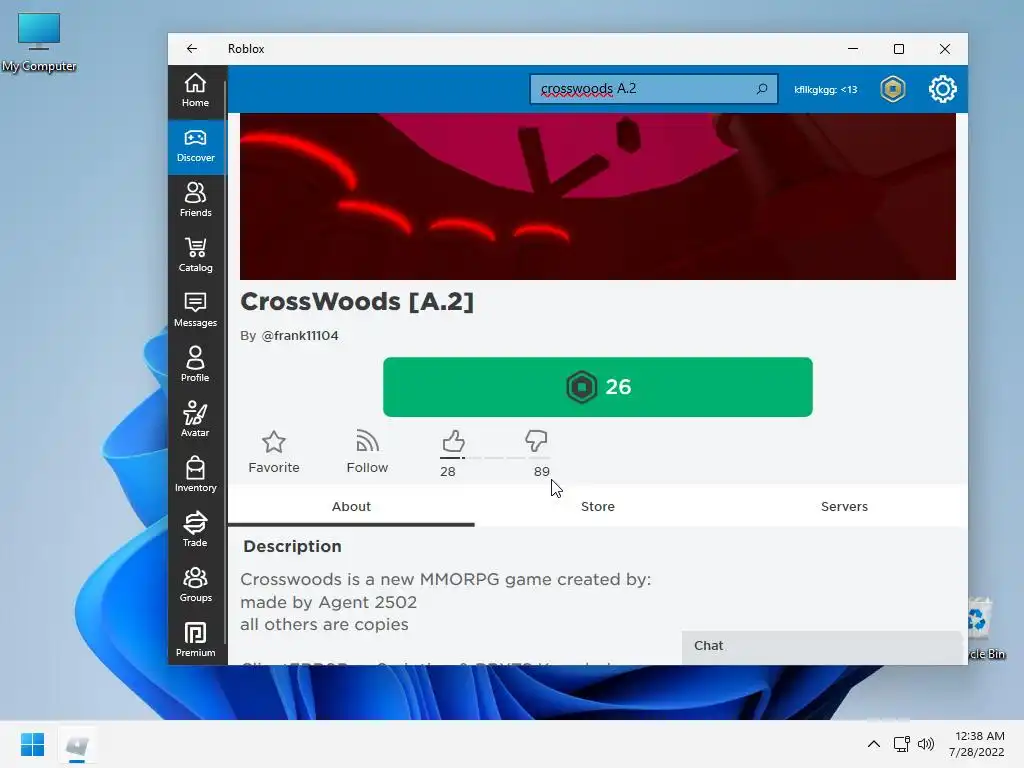Image resolution: width=1024 pixels, height=768 pixels.
Task: Select the Recycle Bin desktop icon
Action: (986, 630)
